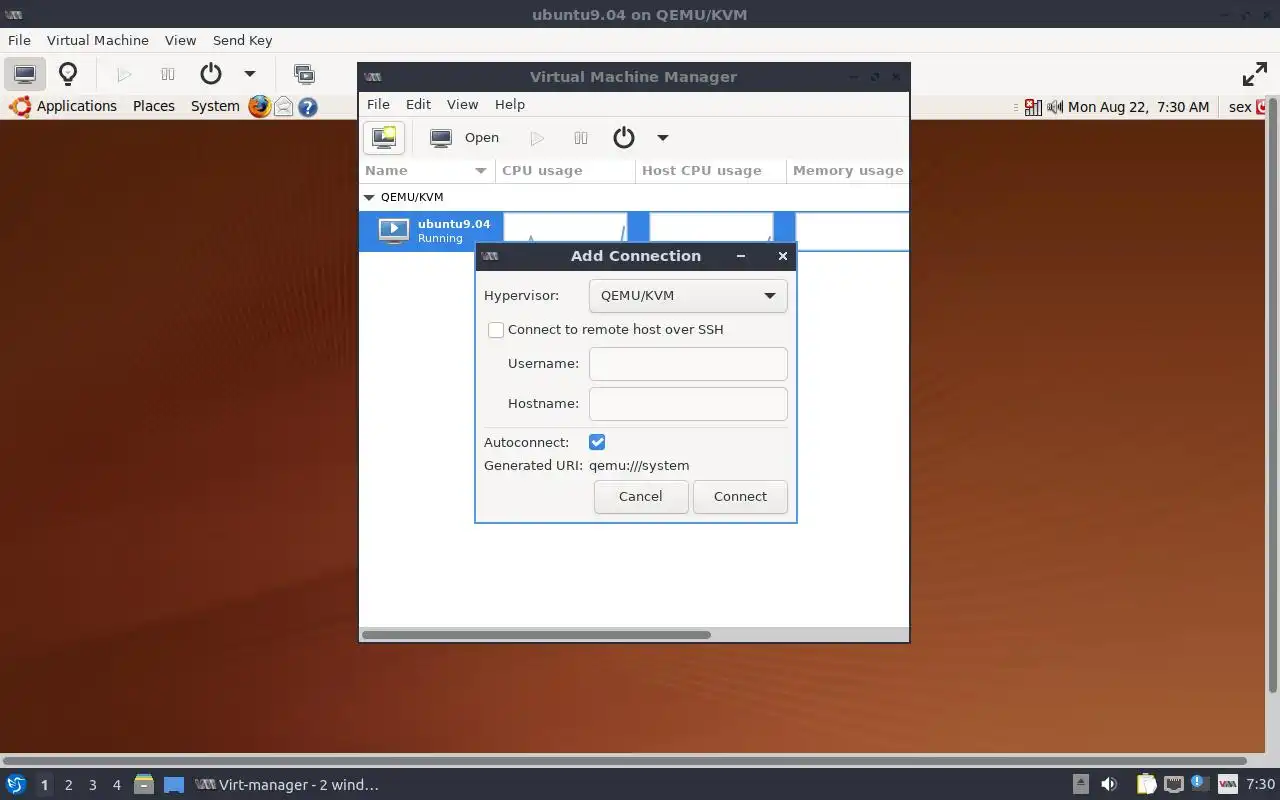Uncheck the Autoconnect checkbox

pyautogui.click(x=597, y=442)
